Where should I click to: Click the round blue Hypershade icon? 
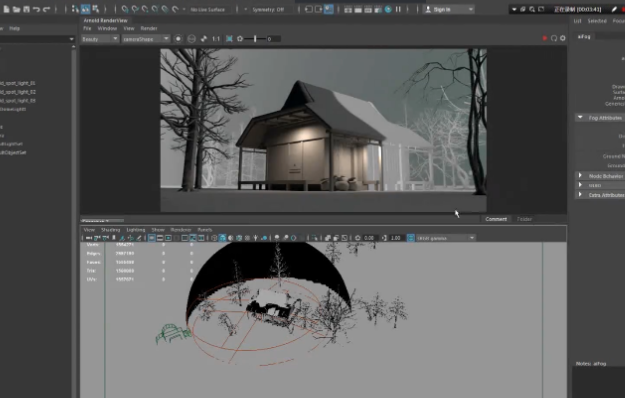tap(388, 9)
